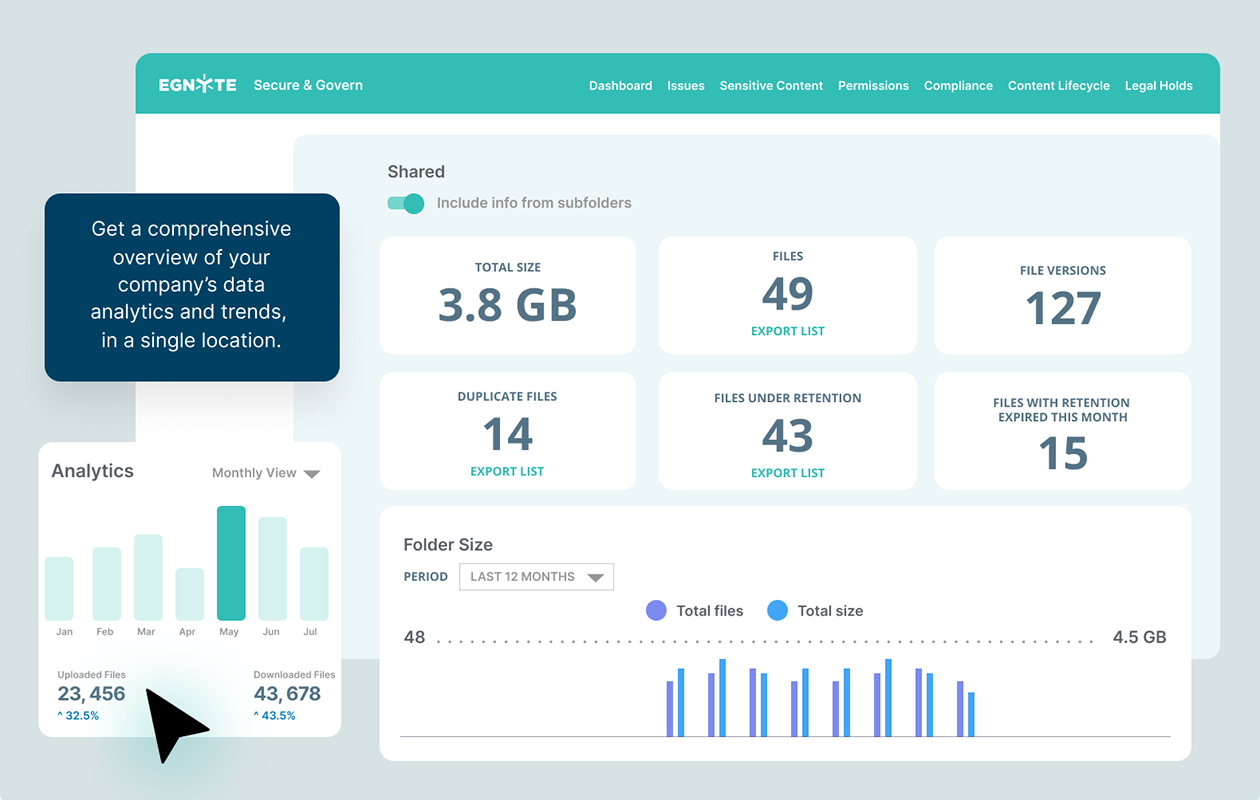Click the Egnyte logo in header
The width and height of the screenshot is (1260, 800).
(198, 85)
